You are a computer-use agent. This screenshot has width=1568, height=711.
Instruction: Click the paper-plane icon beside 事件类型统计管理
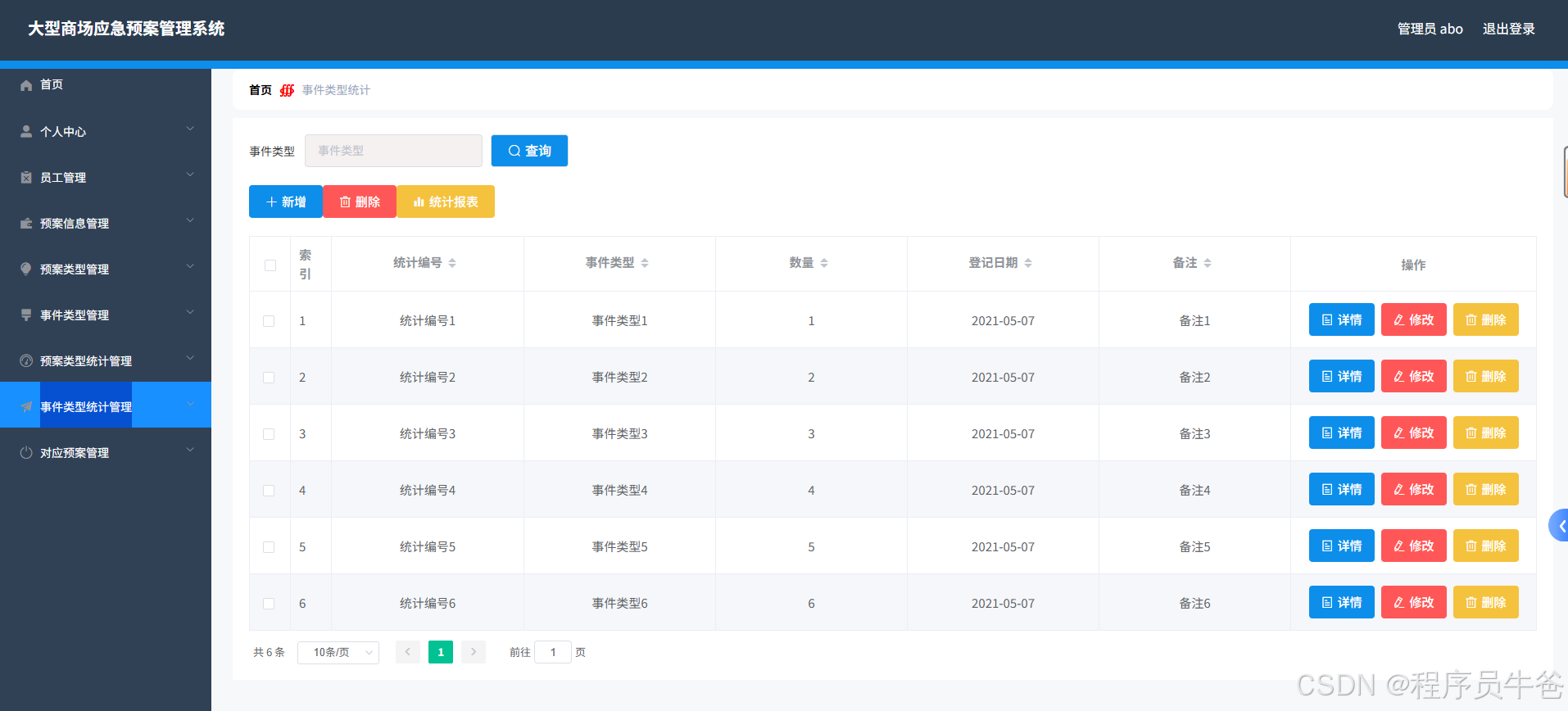click(x=26, y=406)
